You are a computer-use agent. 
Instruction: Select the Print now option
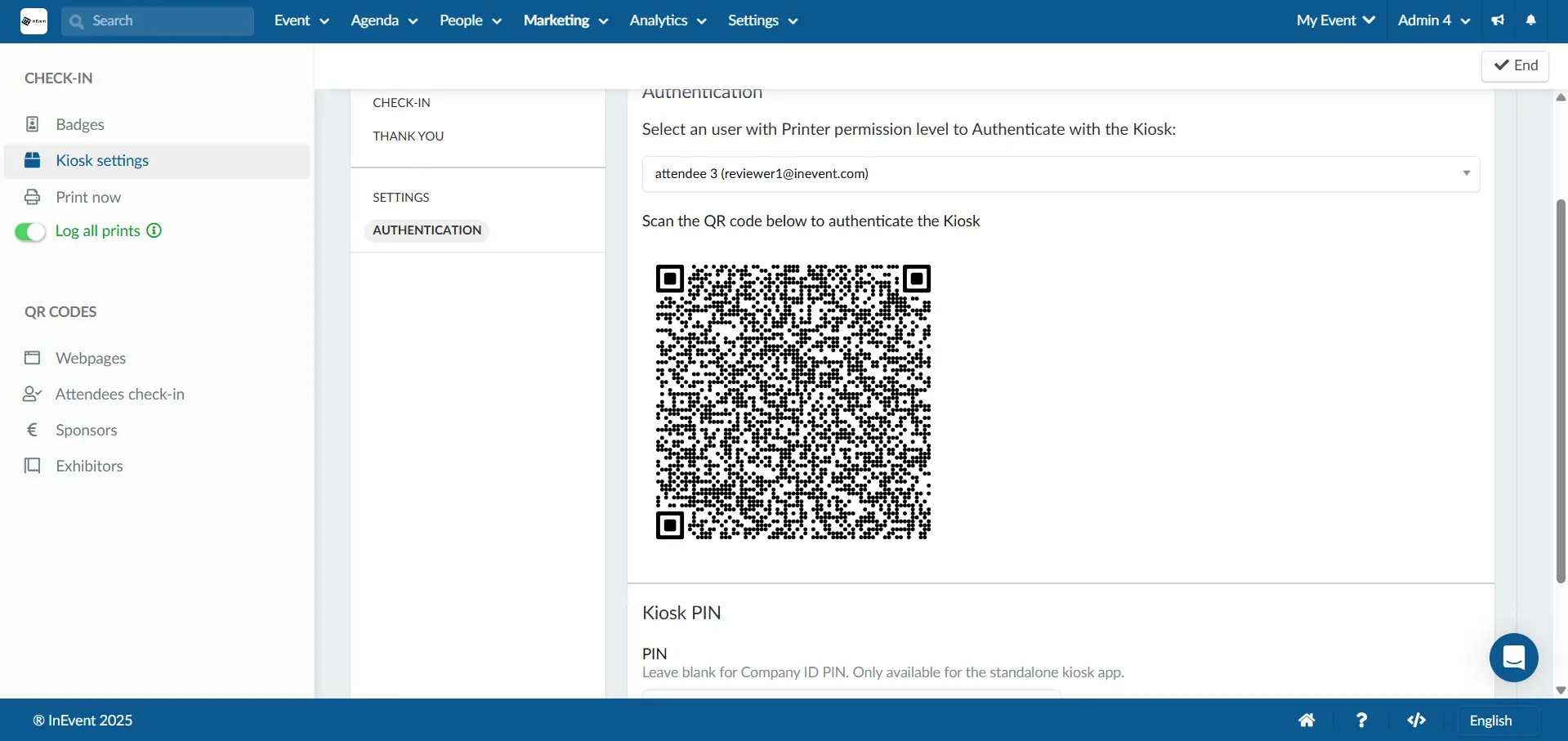[90, 197]
